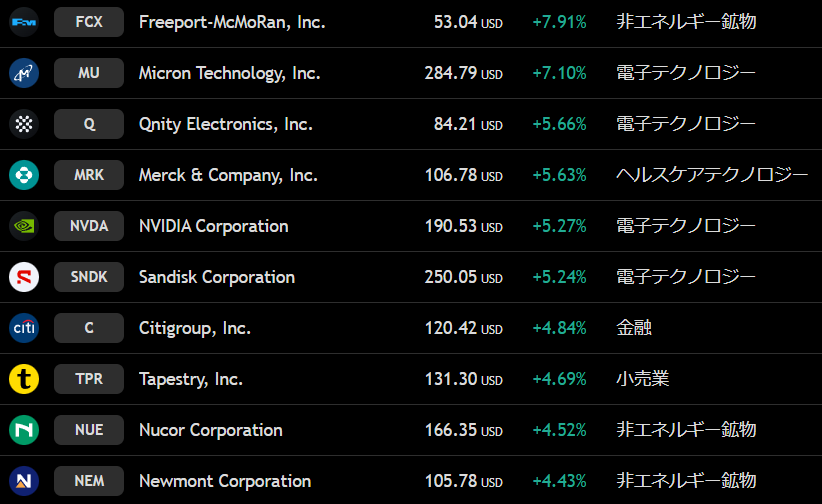Select the NVDA ticker badge
The image size is (822, 504).
click(x=89, y=226)
